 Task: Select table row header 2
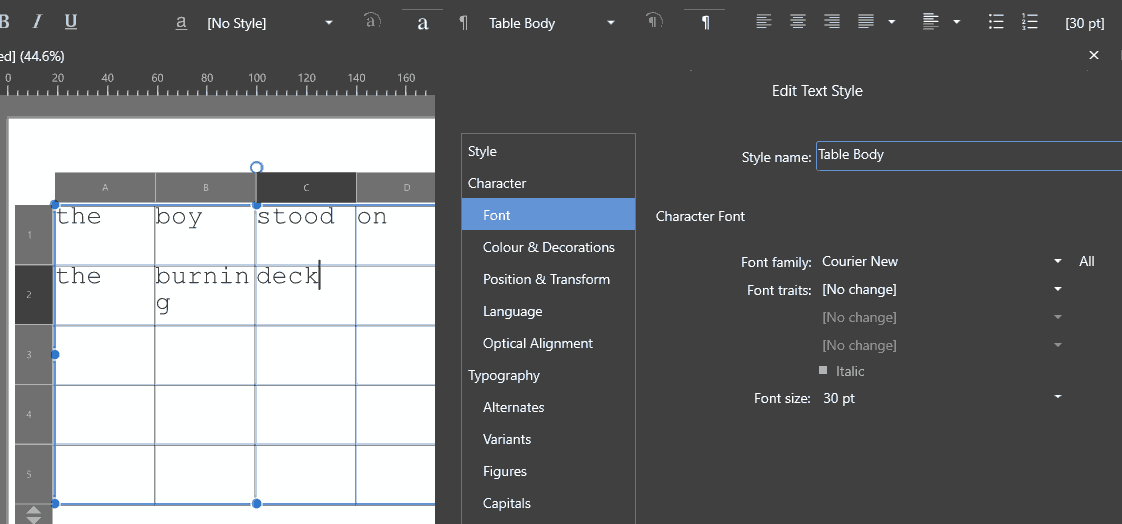click(x=34, y=295)
